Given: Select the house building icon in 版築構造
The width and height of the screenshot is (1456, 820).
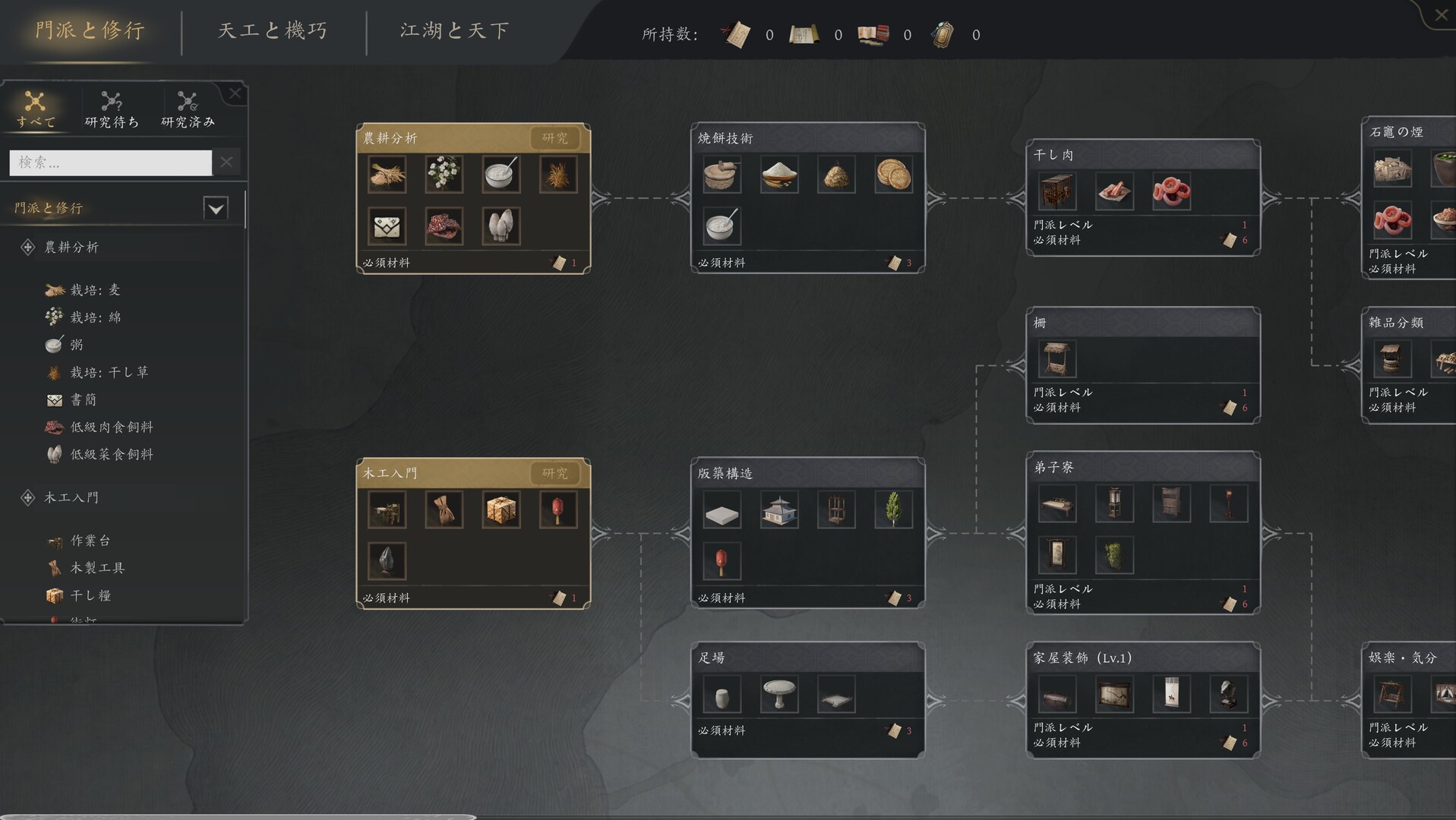Looking at the screenshot, I should point(779,509).
